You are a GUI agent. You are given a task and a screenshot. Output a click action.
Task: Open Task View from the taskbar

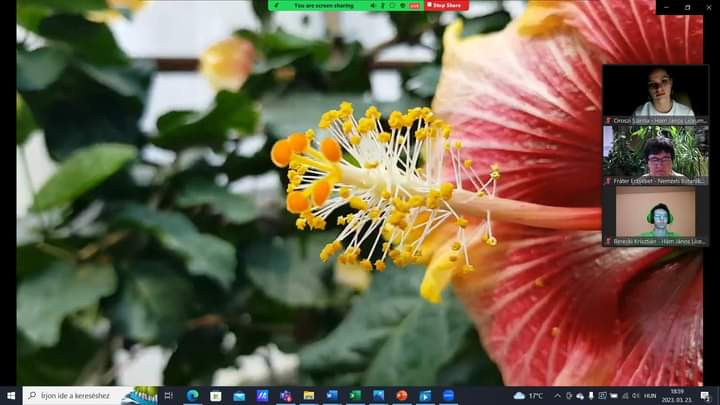pyautogui.click(x=168, y=396)
